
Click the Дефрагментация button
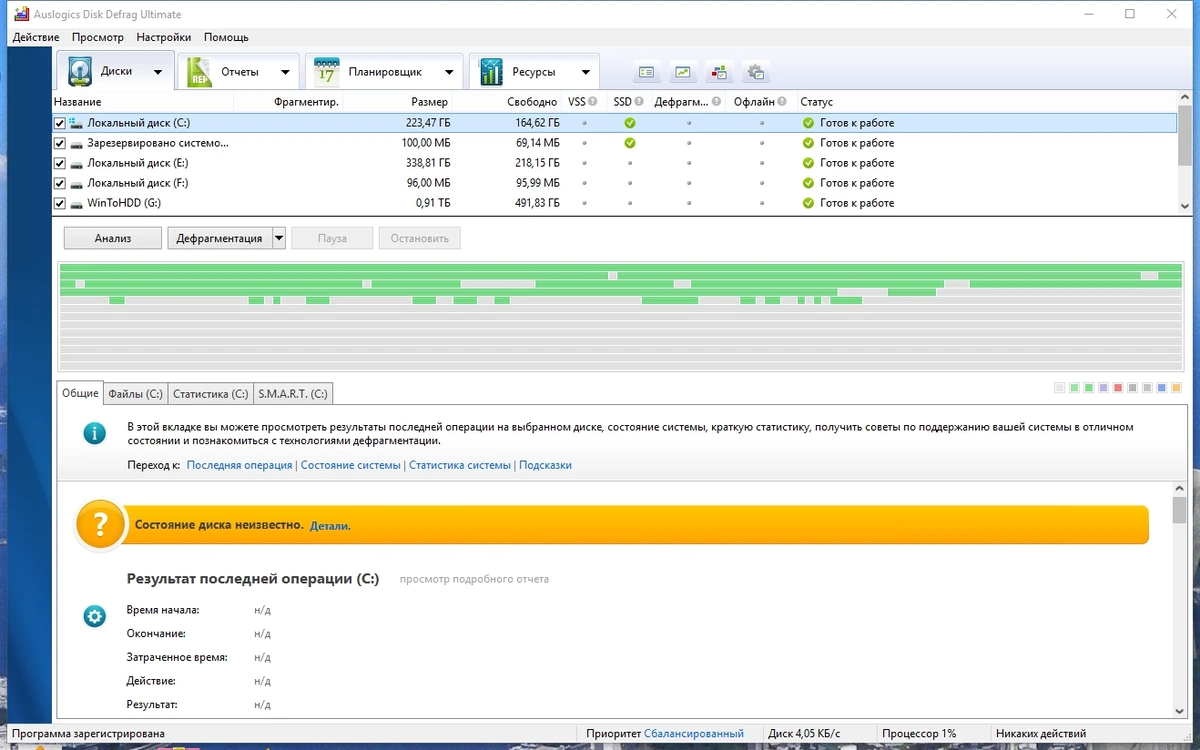(219, 238)
